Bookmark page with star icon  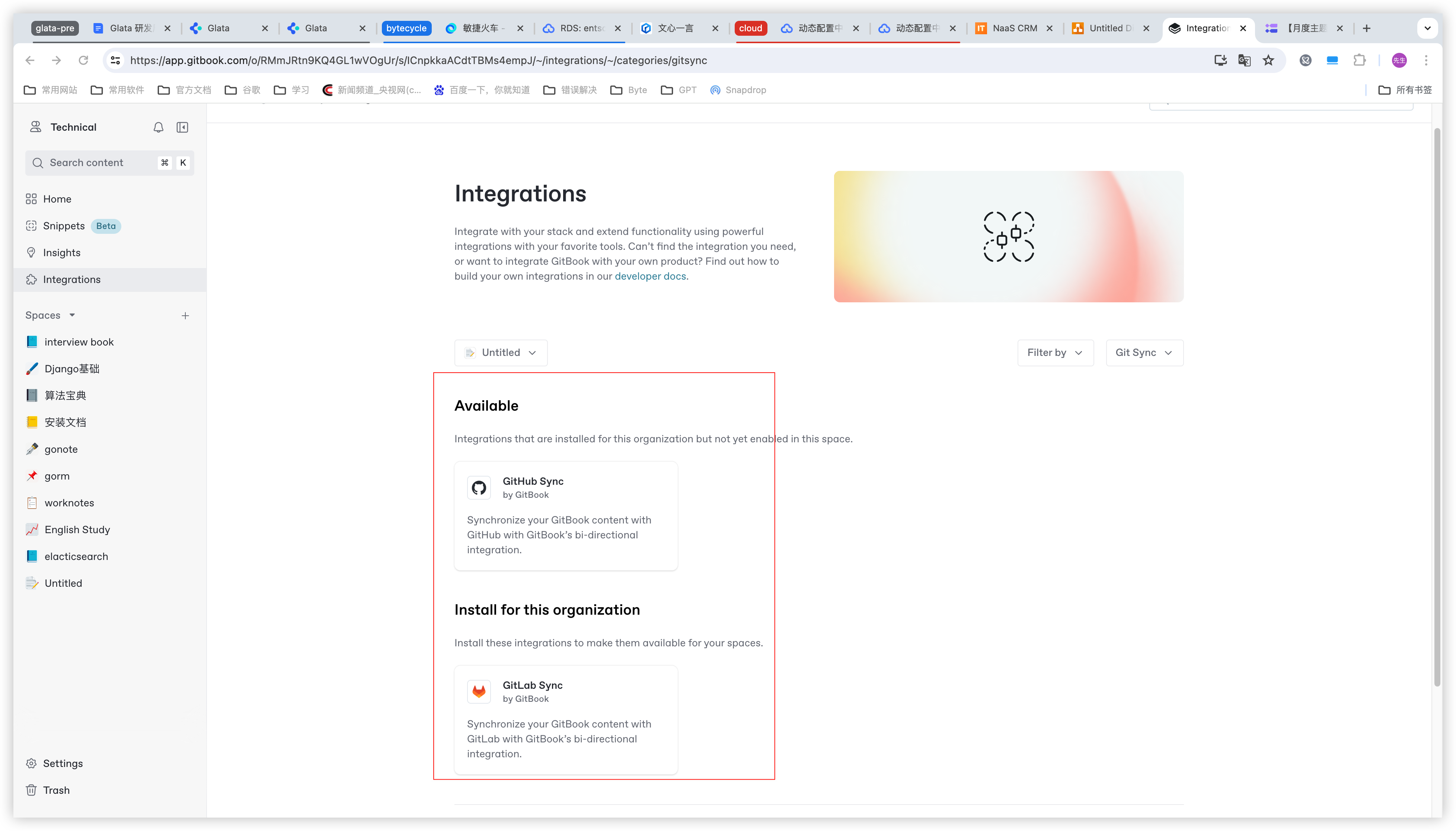1268,60
